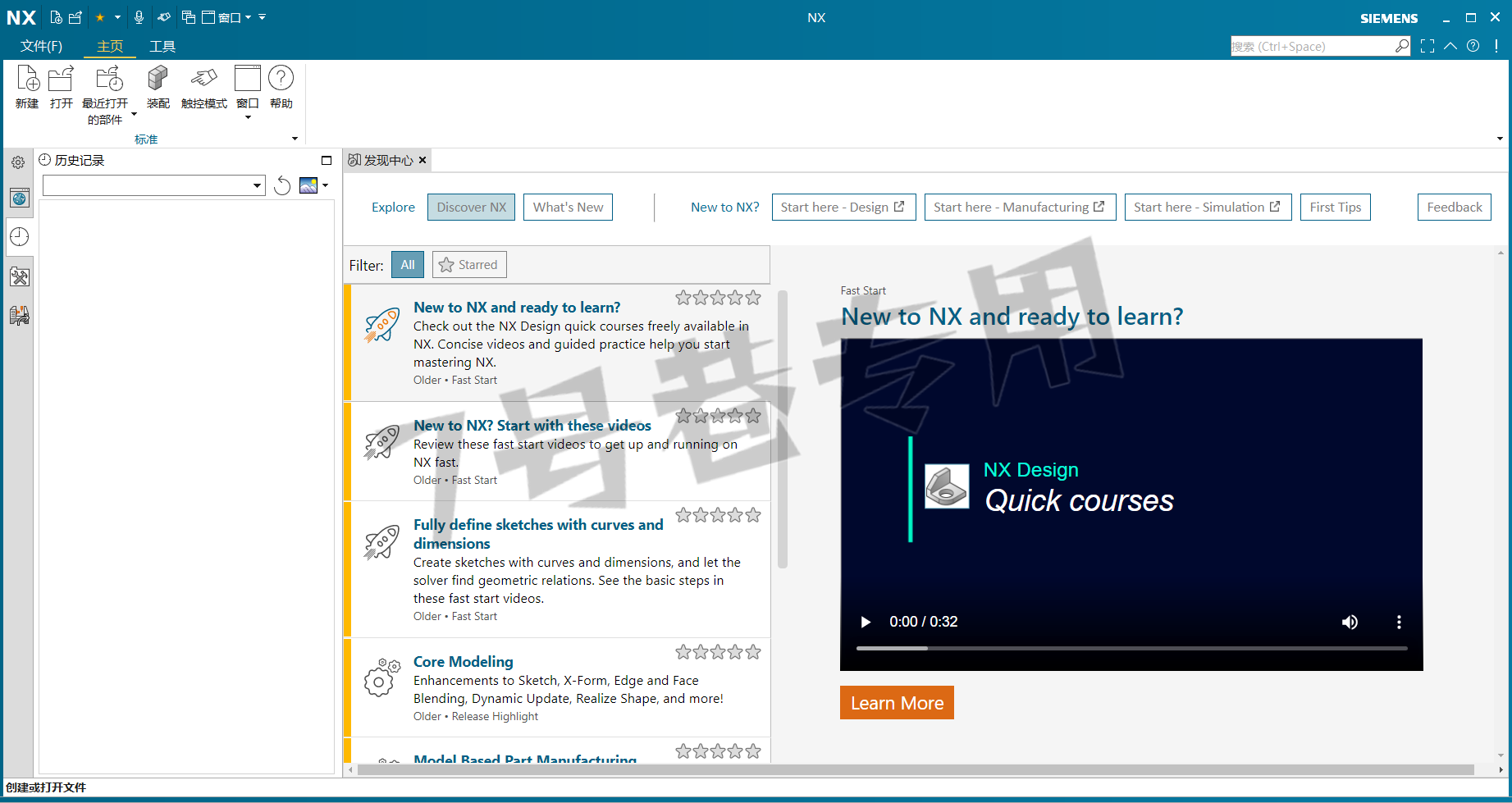The width and height of the screenshot is (1512, 803).
Task: Open the history filter combo box
Action: [x=154, y=185]
